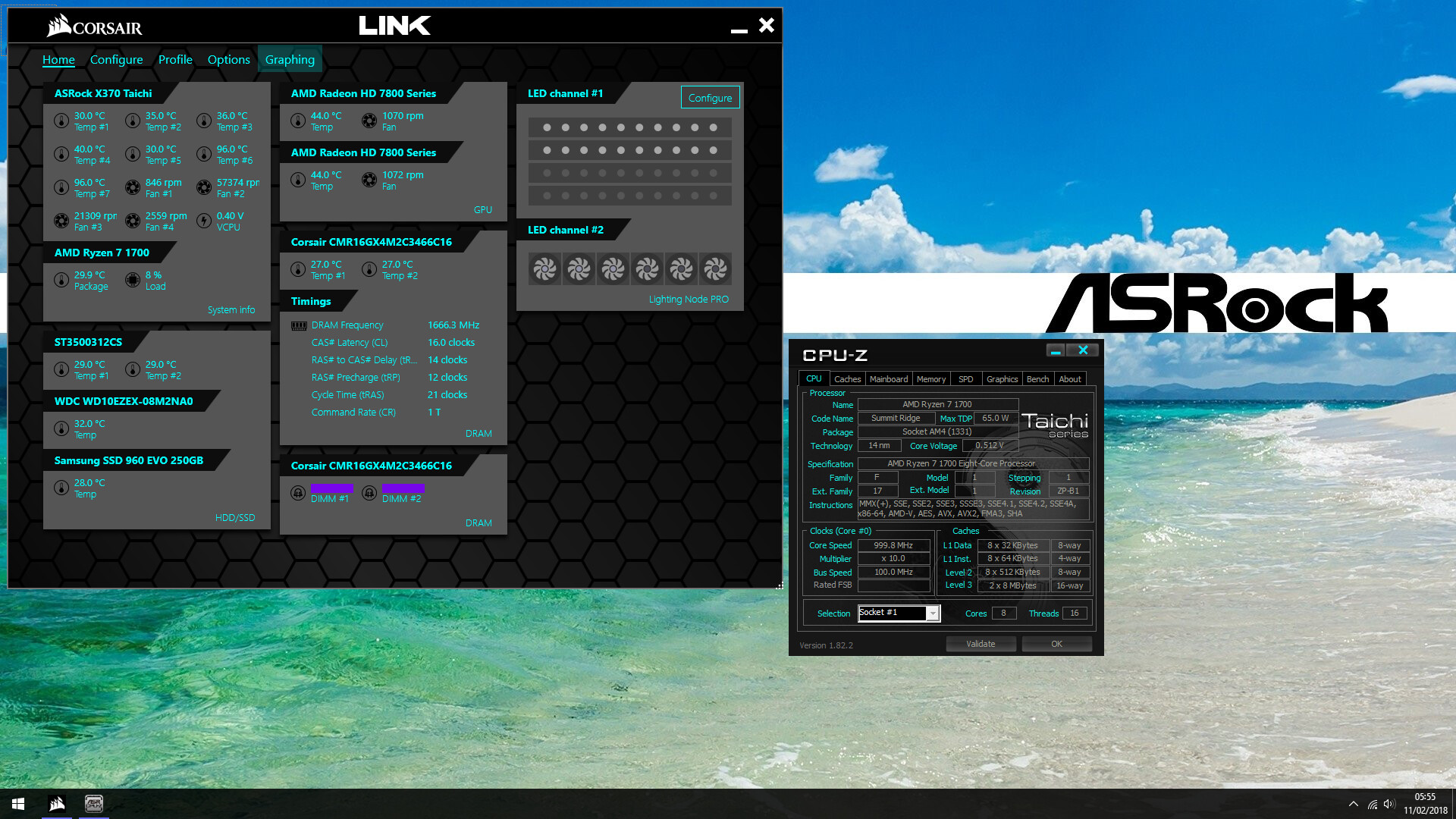This screenshot has width=1456, height=819.
Task: Open the Home tab in Corsair Link
Action: coord(58,59)
